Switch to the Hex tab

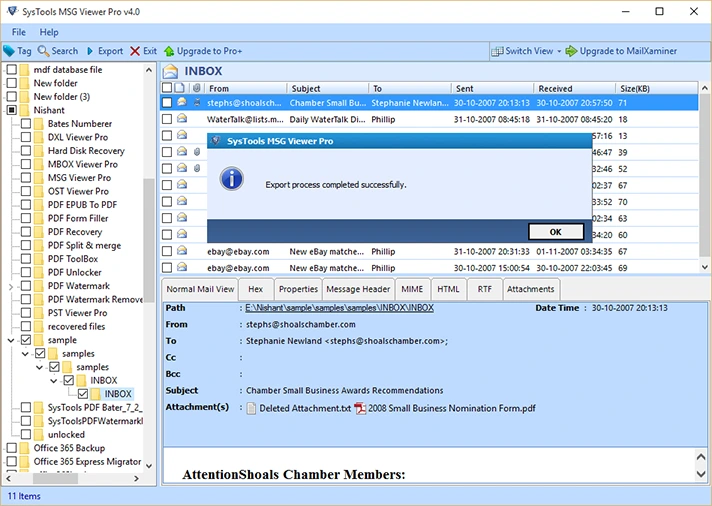click(255, 289)
